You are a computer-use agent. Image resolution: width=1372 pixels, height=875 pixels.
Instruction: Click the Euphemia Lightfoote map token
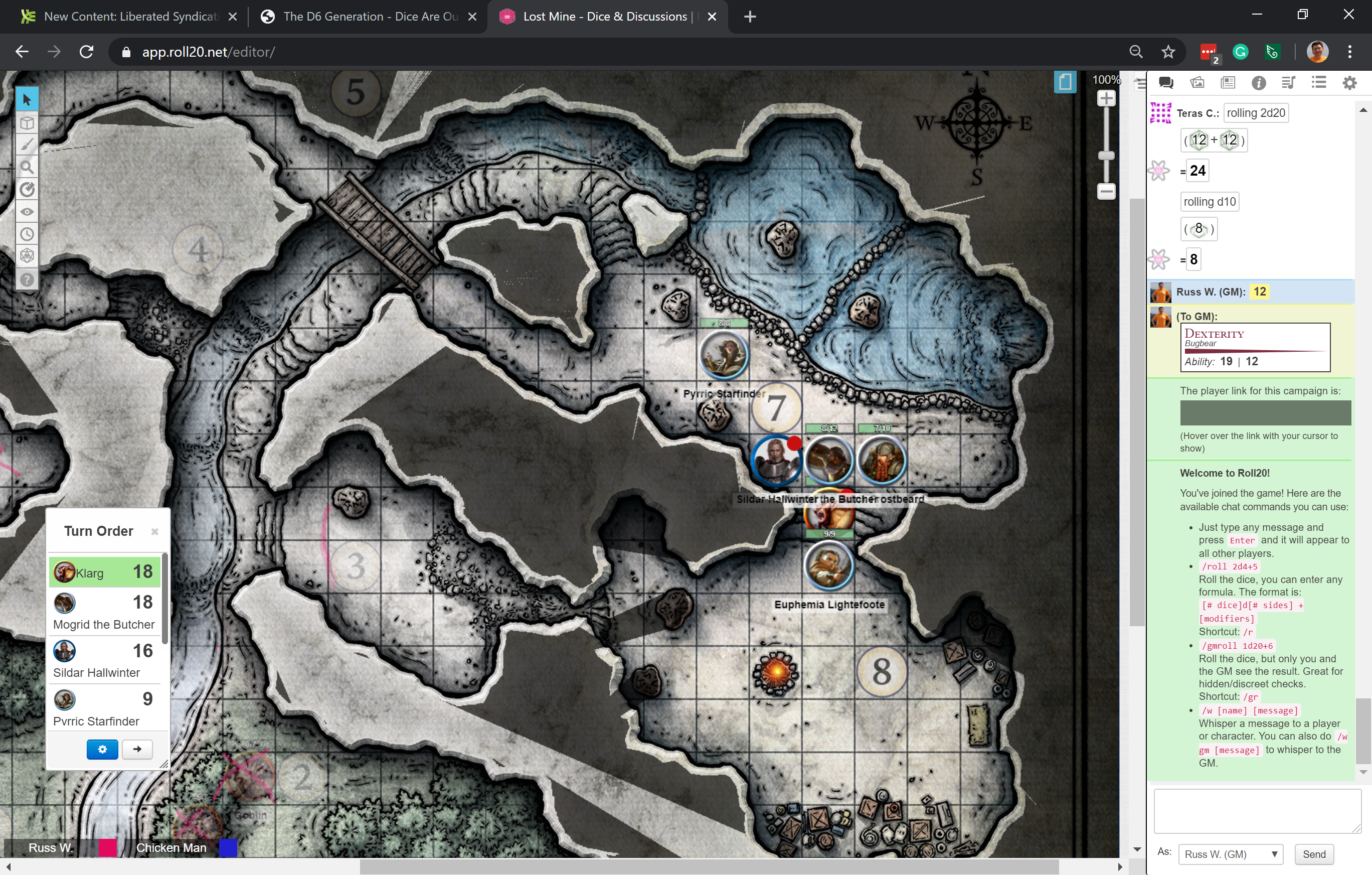pyautogui.click(x=829, y=565)
